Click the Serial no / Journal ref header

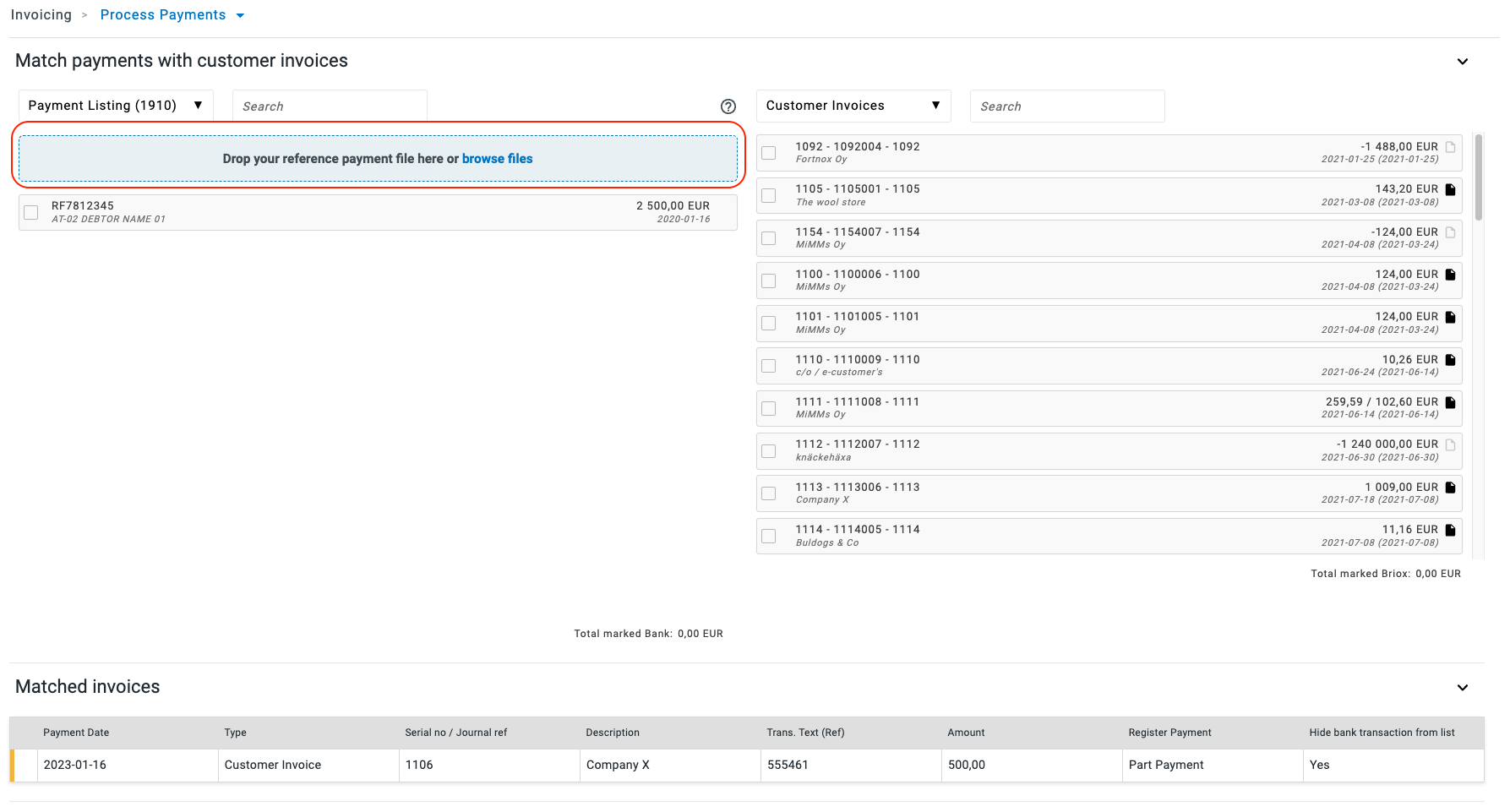tap(455, 733)
